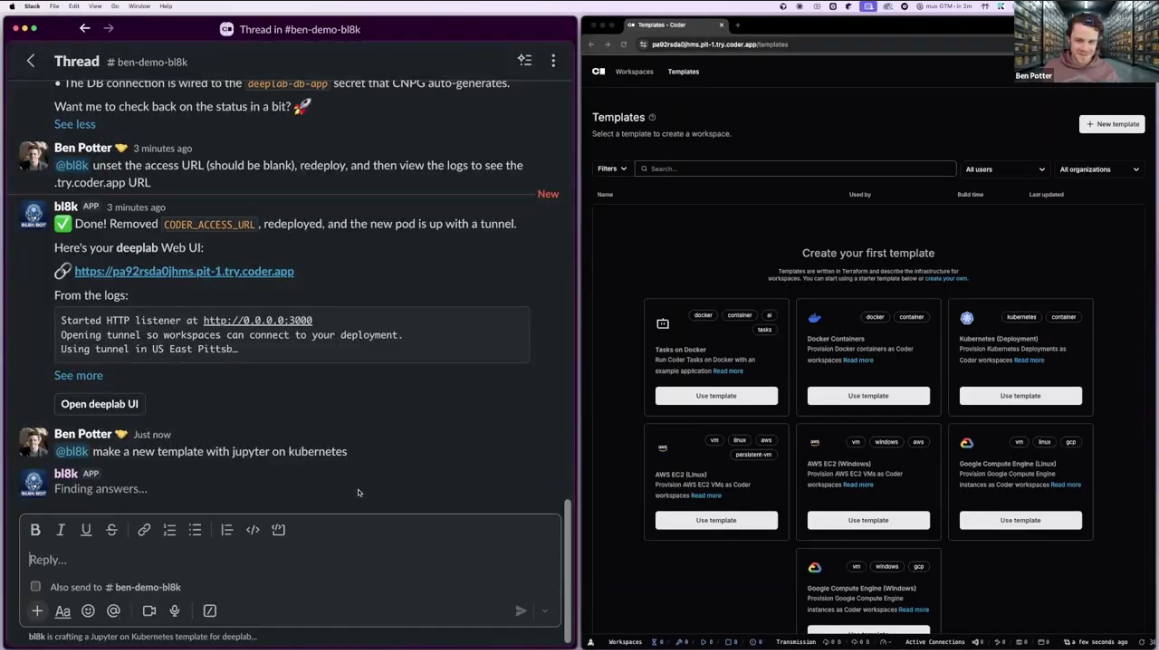Insert a code block in reply
The width and height of the screenshot is (1159, 650).
279,529
